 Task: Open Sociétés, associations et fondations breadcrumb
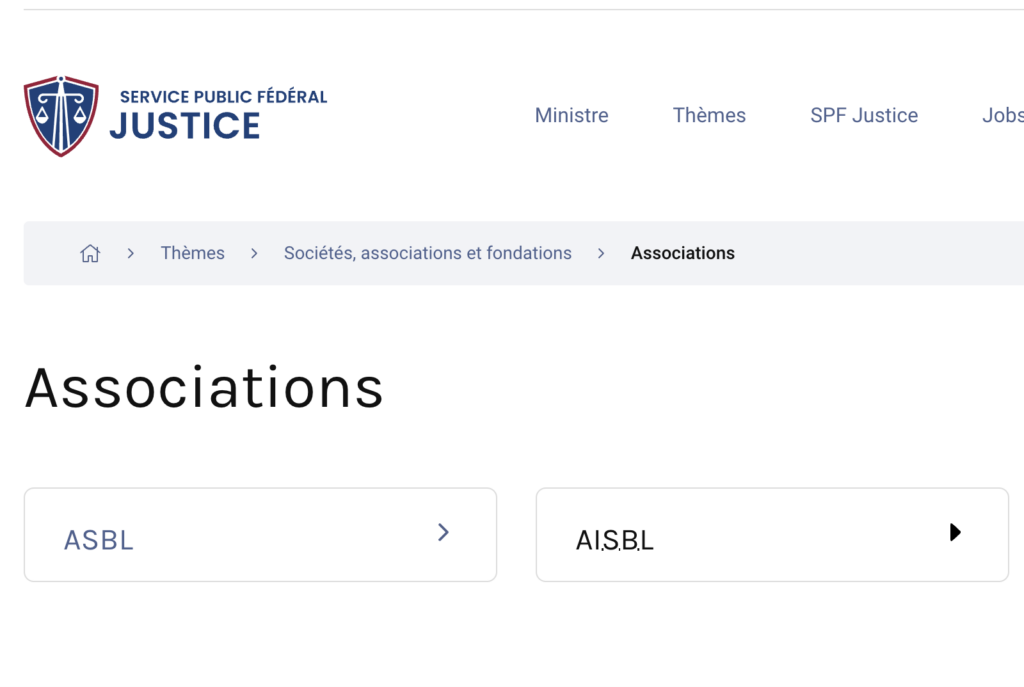click(428, 254)
